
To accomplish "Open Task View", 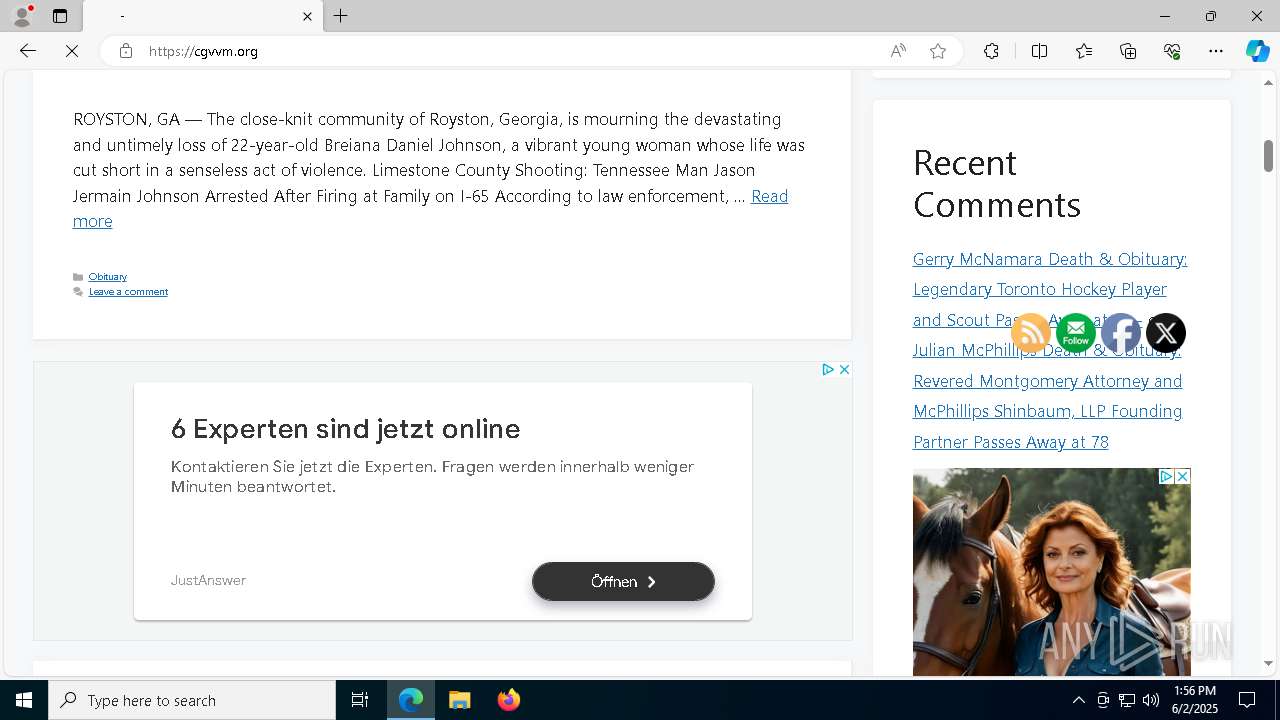I will point(360,700).
